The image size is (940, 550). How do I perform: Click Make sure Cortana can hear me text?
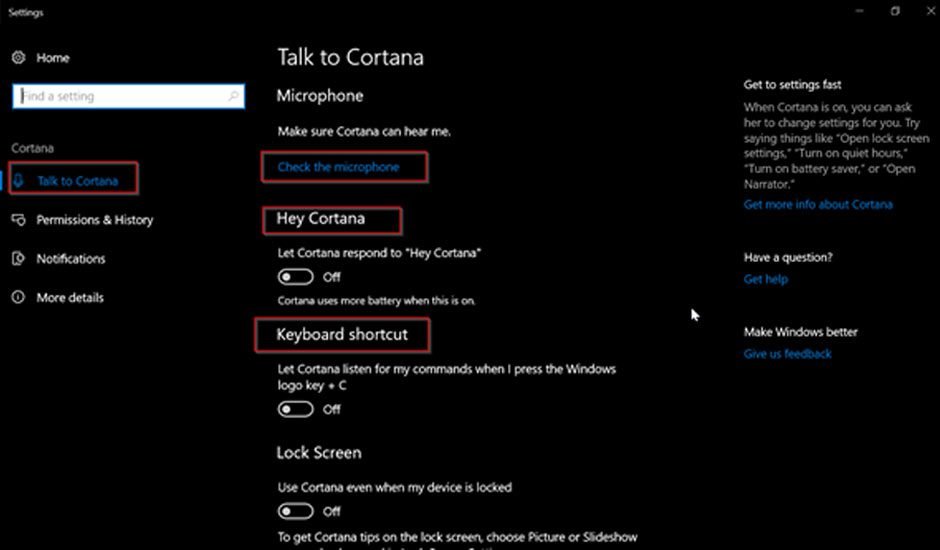pos(364,131)
